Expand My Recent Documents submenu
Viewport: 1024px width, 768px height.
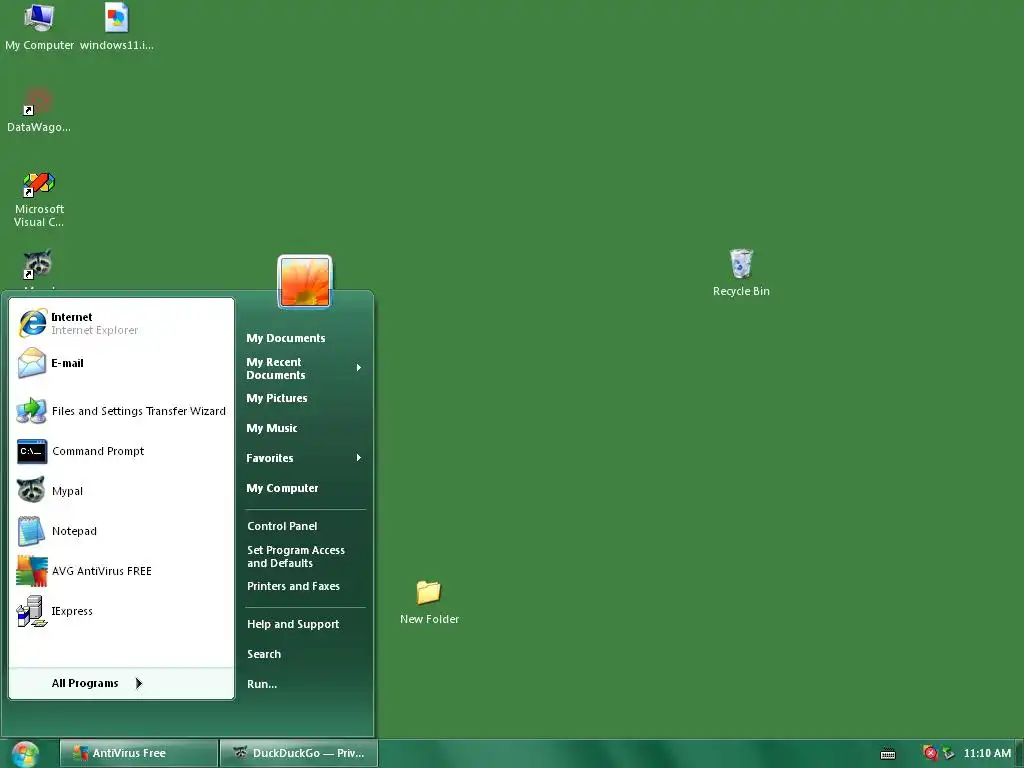tap(304, 368)
